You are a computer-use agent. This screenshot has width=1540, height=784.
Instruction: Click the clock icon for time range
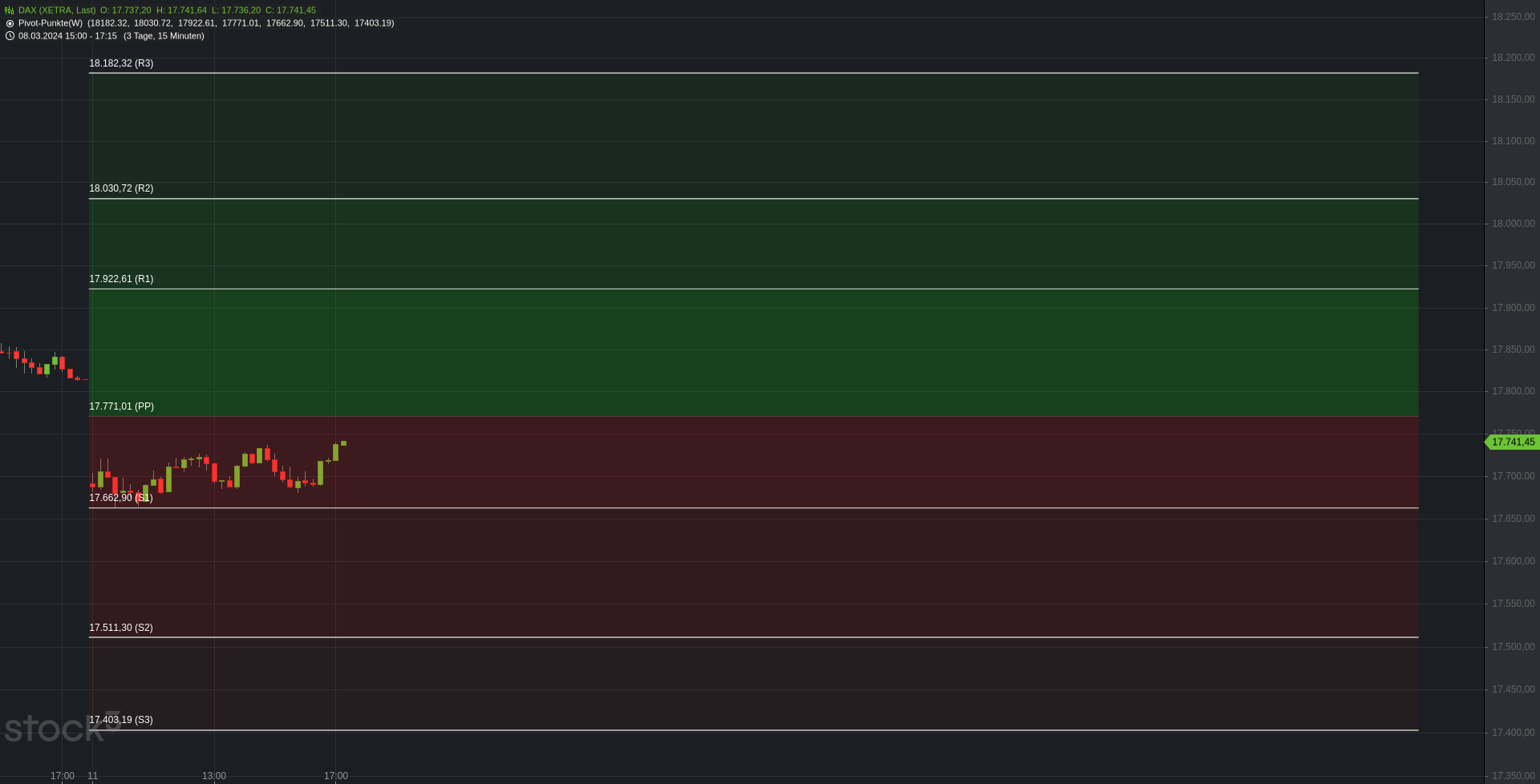tap(10, 36)
